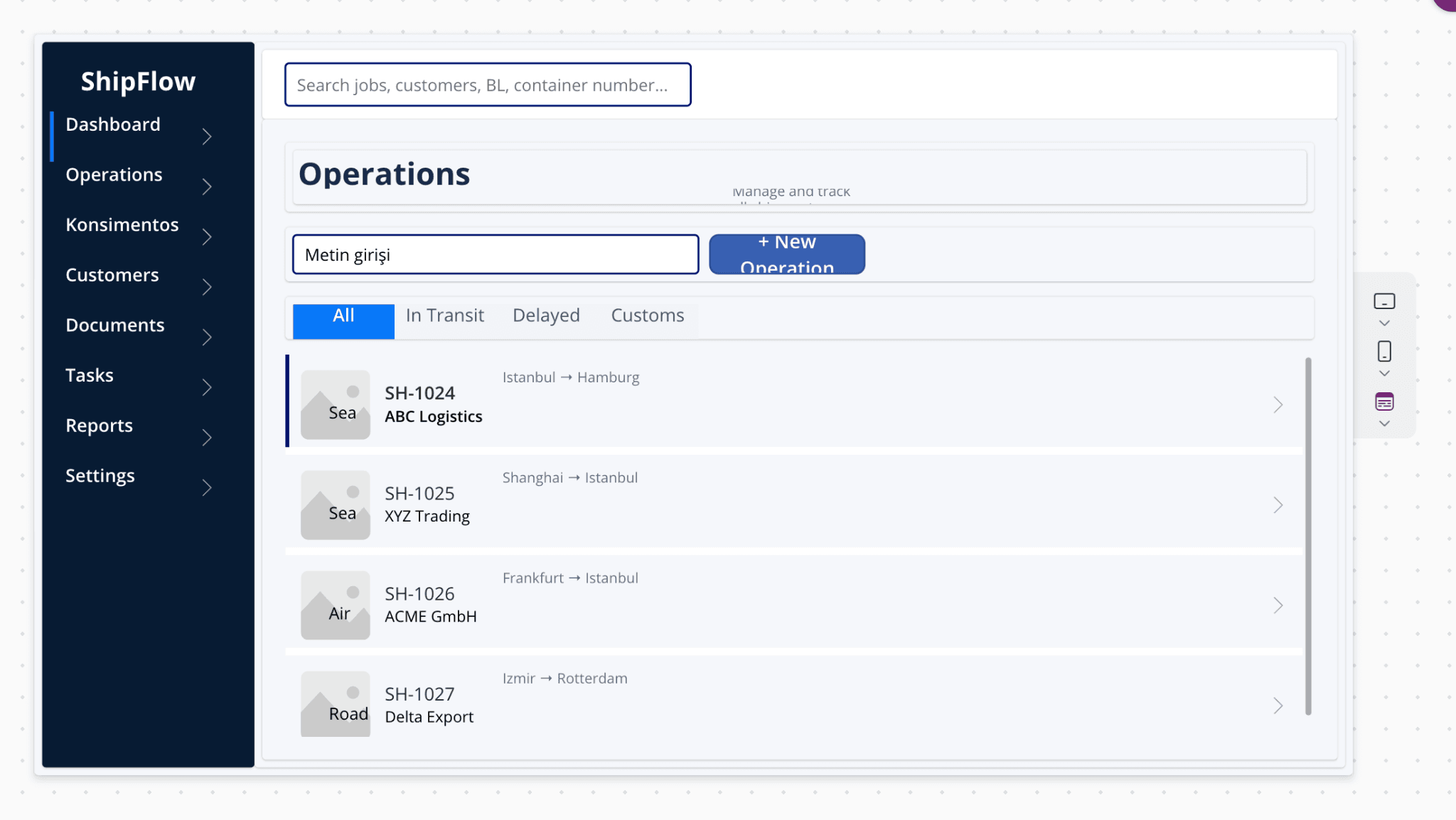This screenshot has height=820, width=1456.
Task: Expand the Dashboard sidebar chevron
Action: (x=207, y=136)
